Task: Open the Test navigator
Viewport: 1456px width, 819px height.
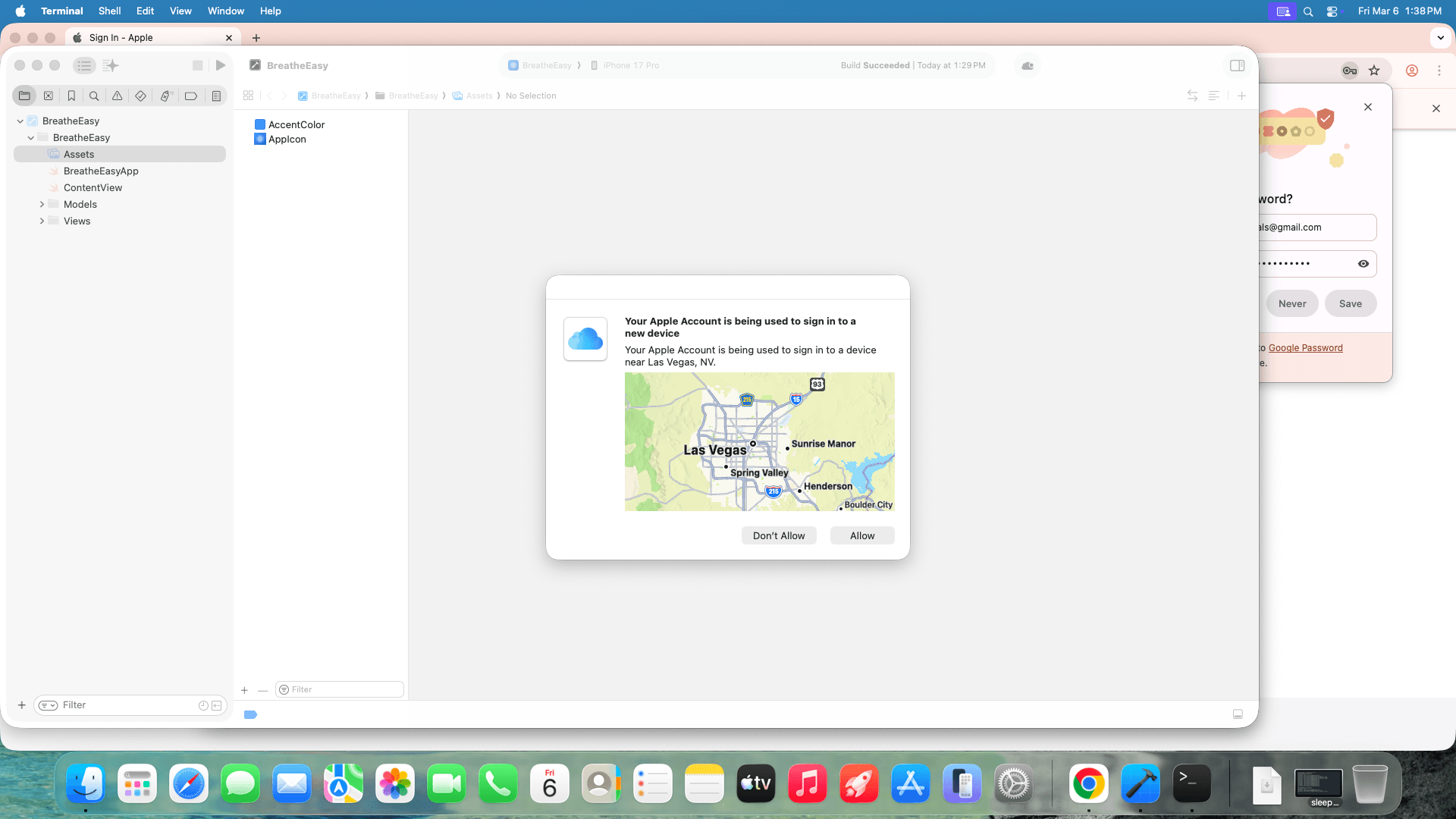Action: point(140,96)
